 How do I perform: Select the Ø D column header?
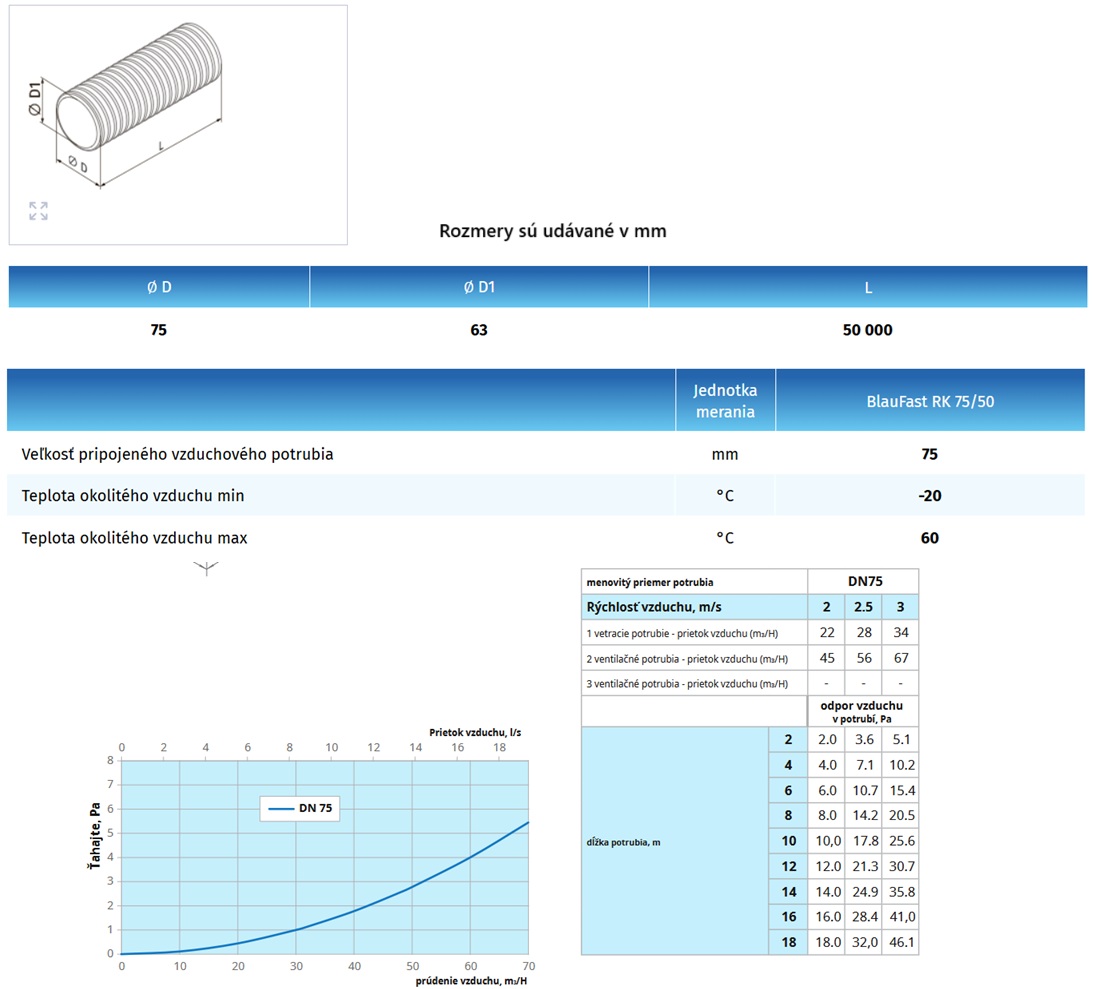(x=159, y=287)
